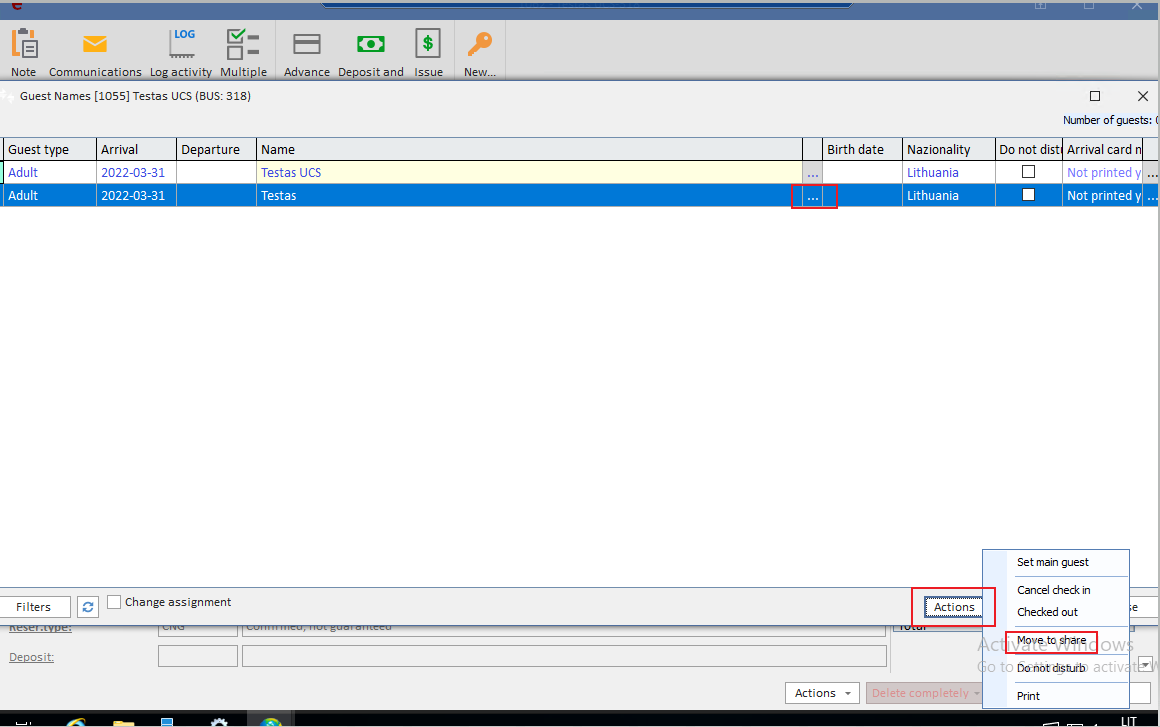Open Deposit and money icon
Viewport: 1160px width, 727px height.
coord(371,44)
